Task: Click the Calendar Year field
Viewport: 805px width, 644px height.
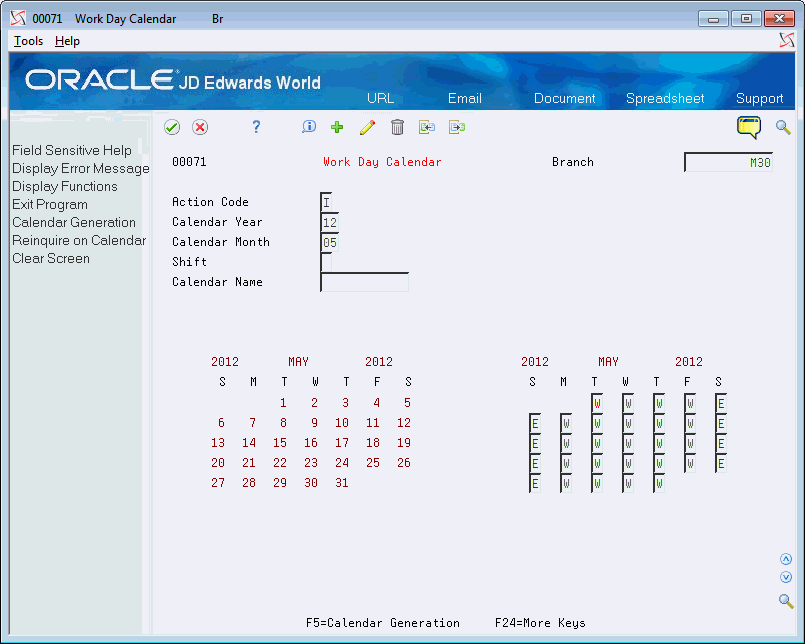Action: 330,222
